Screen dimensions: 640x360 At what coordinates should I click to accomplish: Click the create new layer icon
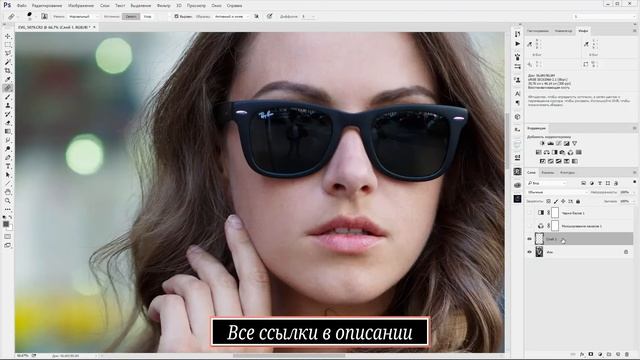tap(618, 354)
